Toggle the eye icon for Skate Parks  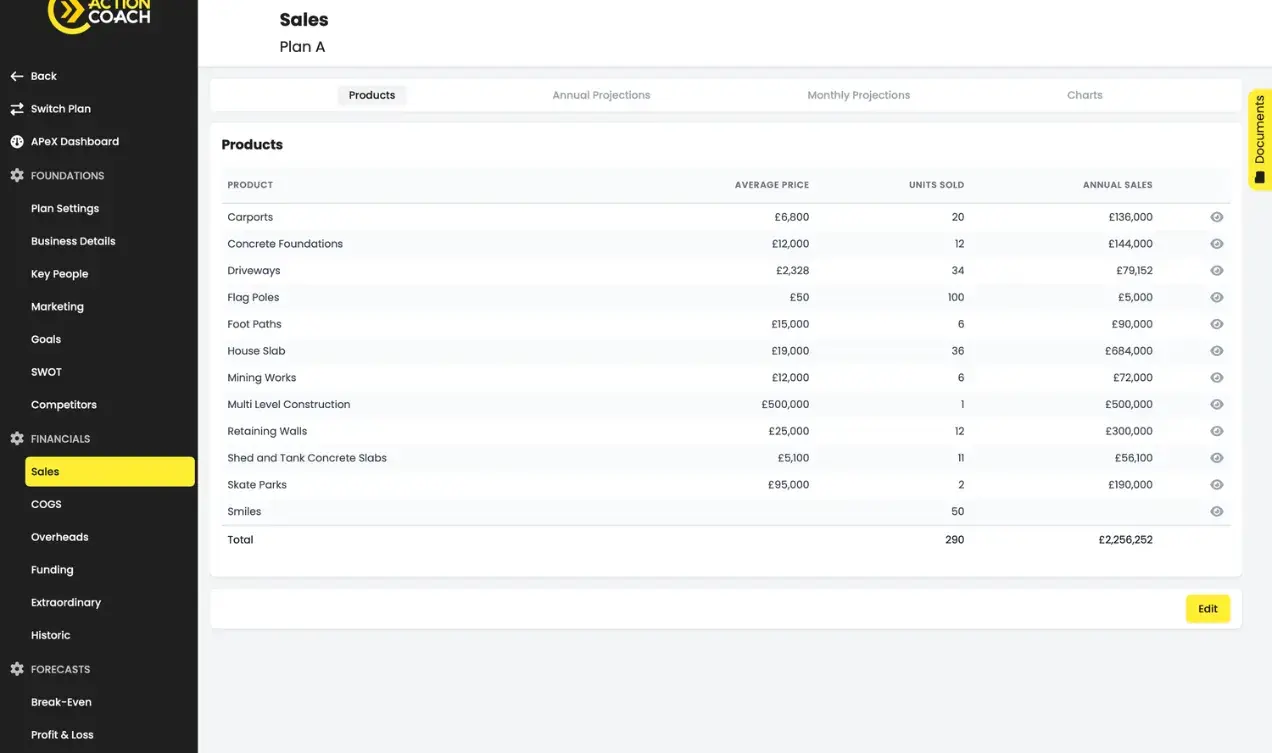1217,485
